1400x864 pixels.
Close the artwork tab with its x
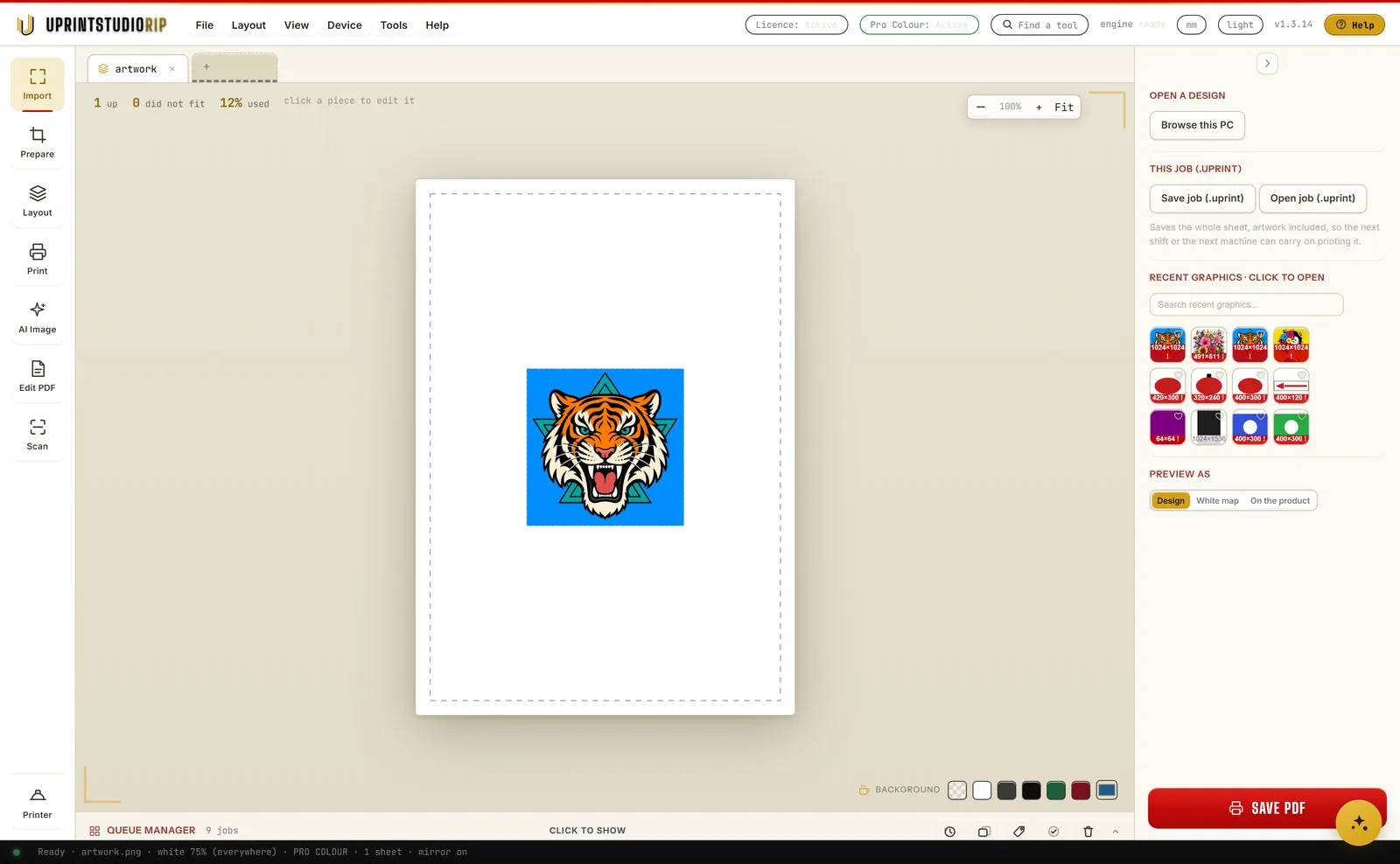click(172, 69)
